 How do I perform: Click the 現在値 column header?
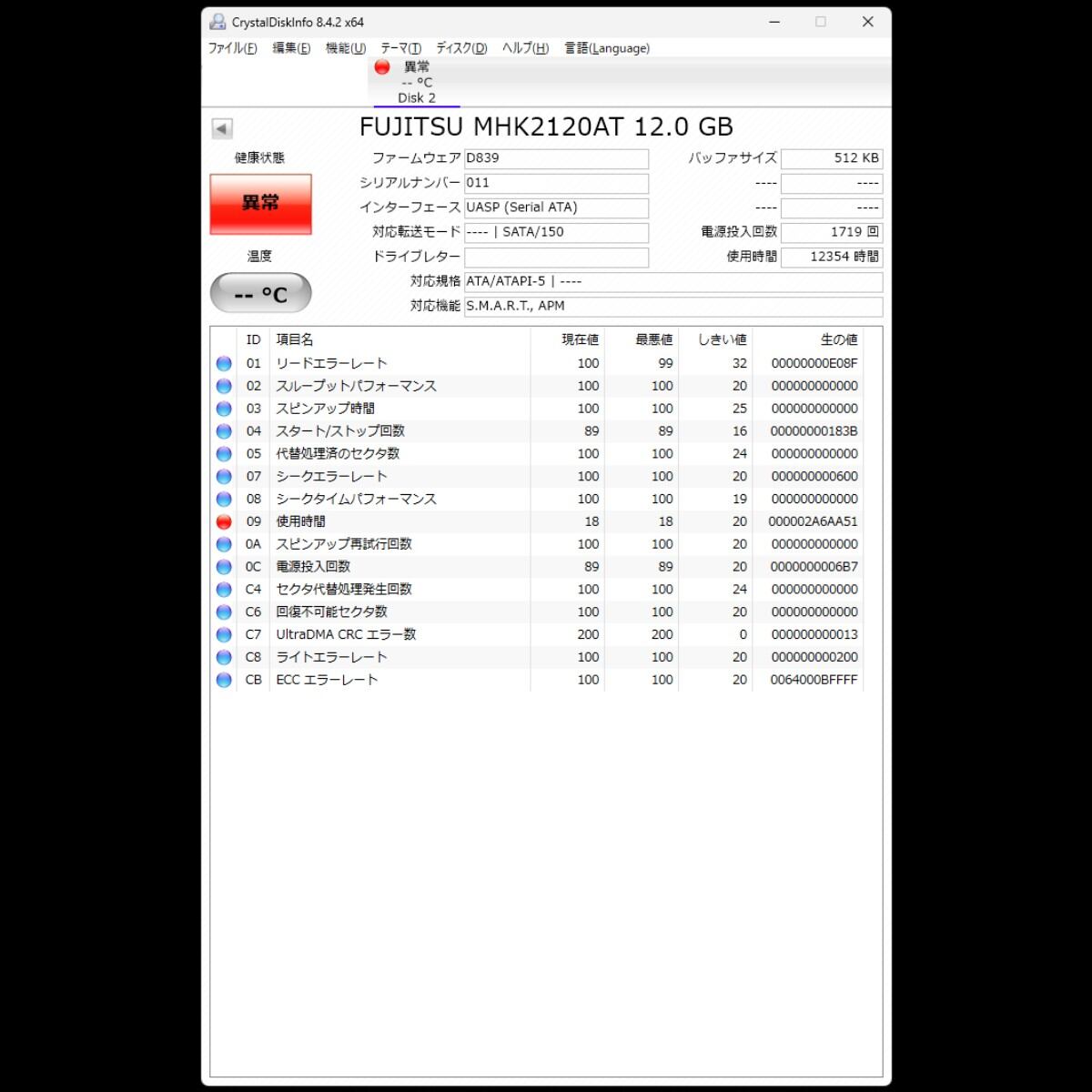point(568,339)
